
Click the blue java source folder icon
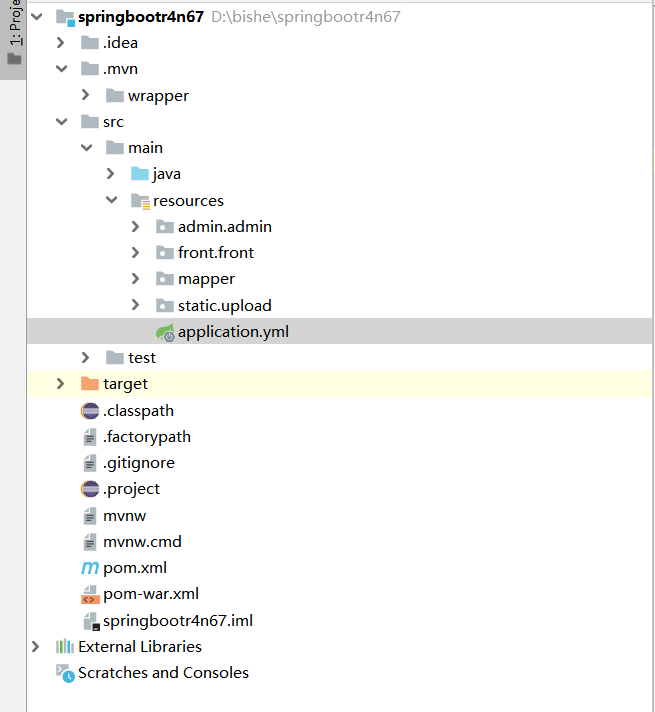[140, 174]
